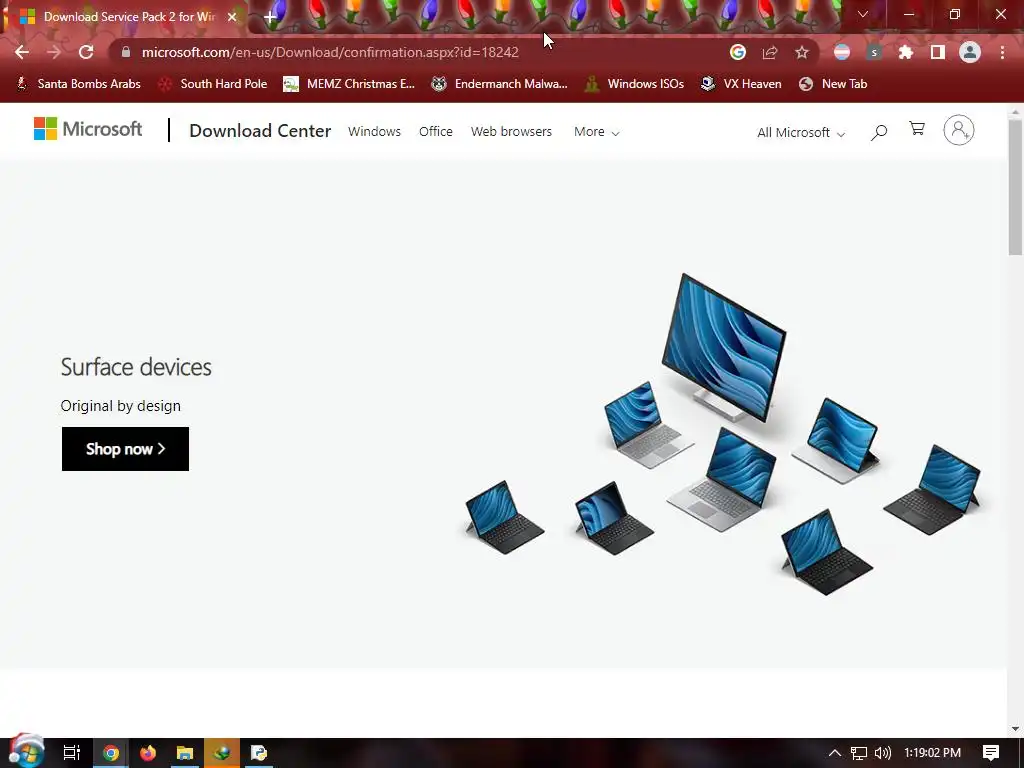Click the gray 'S' extension icon
The width and height of the screenshot is (1024, 768).
(874, 52)
